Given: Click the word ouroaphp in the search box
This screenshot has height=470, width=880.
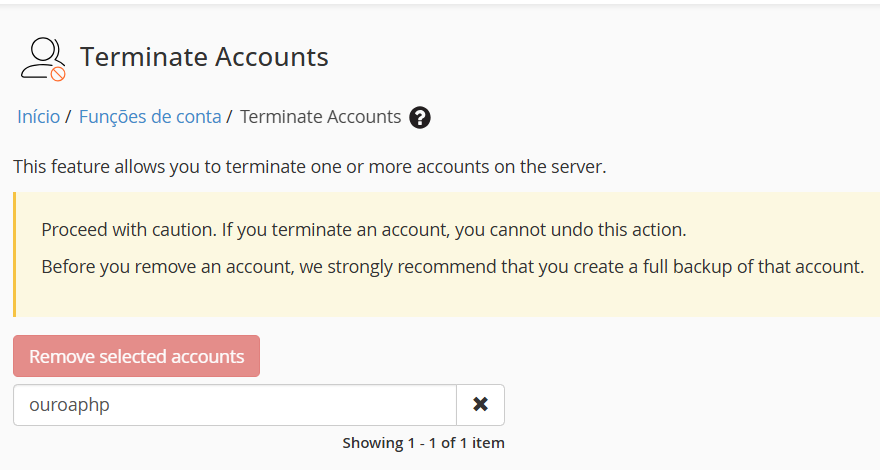Looking at the screenshot, I should point(67,405).
